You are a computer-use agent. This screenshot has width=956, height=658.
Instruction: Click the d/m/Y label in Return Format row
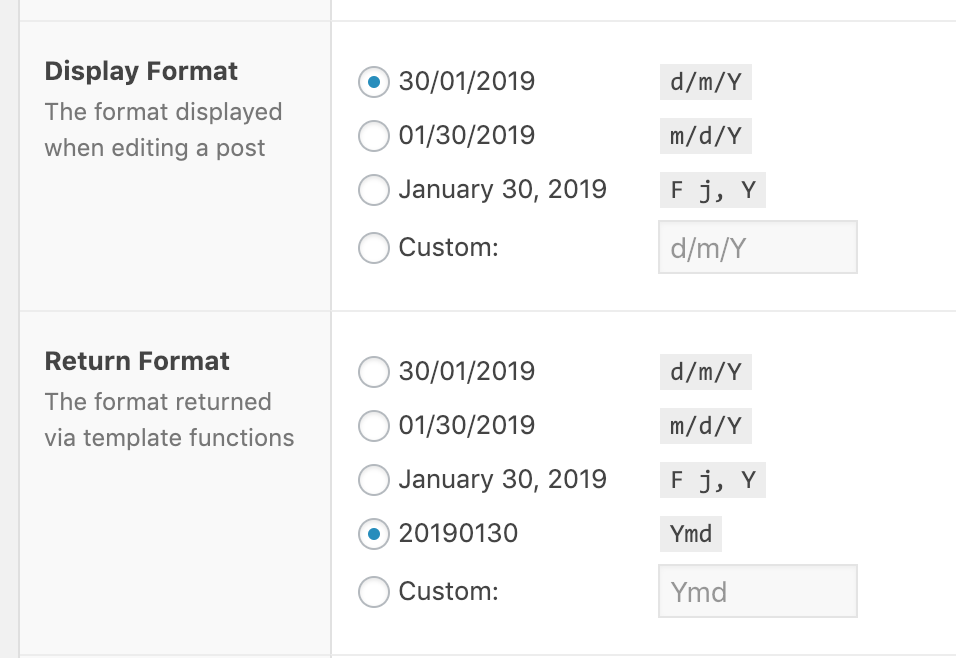click(x=705, y=372)
